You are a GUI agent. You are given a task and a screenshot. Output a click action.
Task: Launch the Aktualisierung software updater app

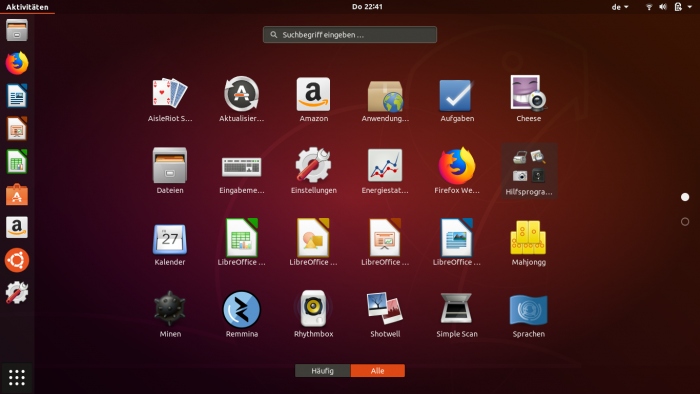click(242, 99)
